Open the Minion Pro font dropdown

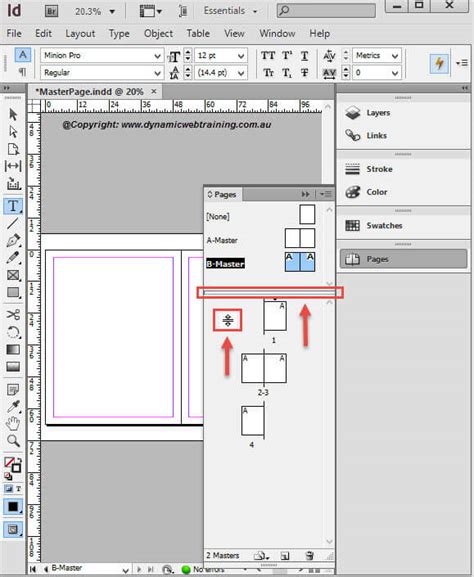157,56
